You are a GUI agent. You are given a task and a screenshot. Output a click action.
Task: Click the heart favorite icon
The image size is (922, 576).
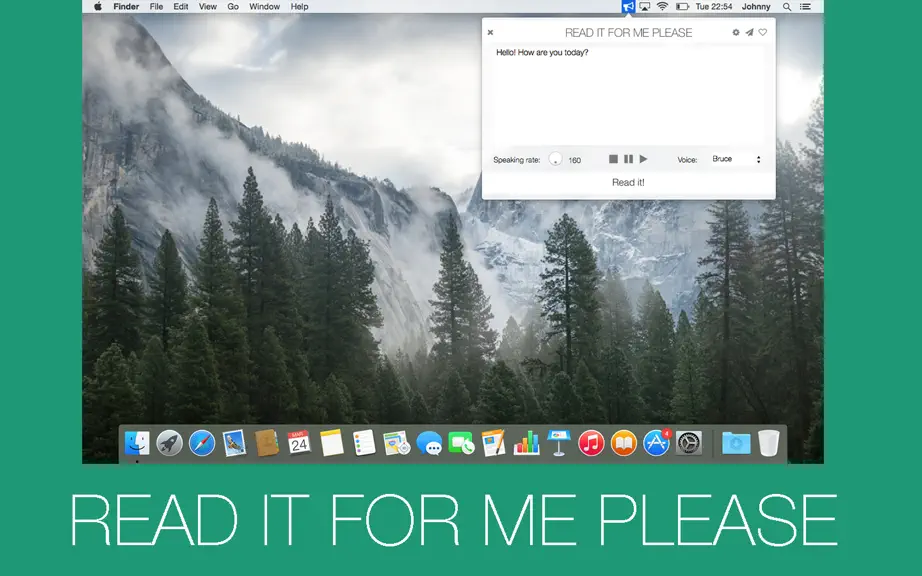(x=763, y=32)
